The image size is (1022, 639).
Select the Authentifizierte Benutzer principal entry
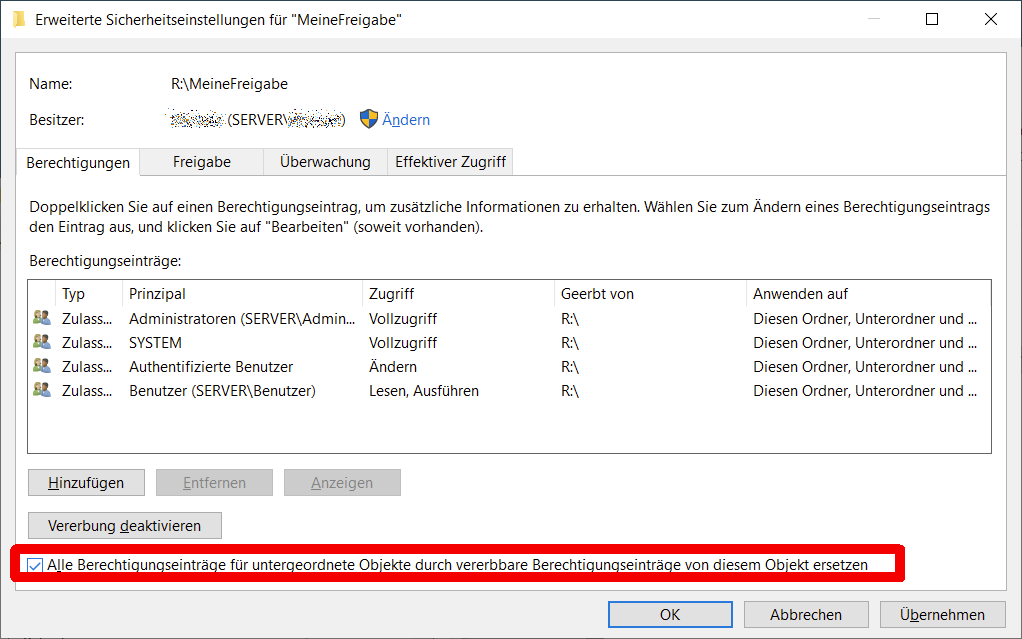pos(211,367)
